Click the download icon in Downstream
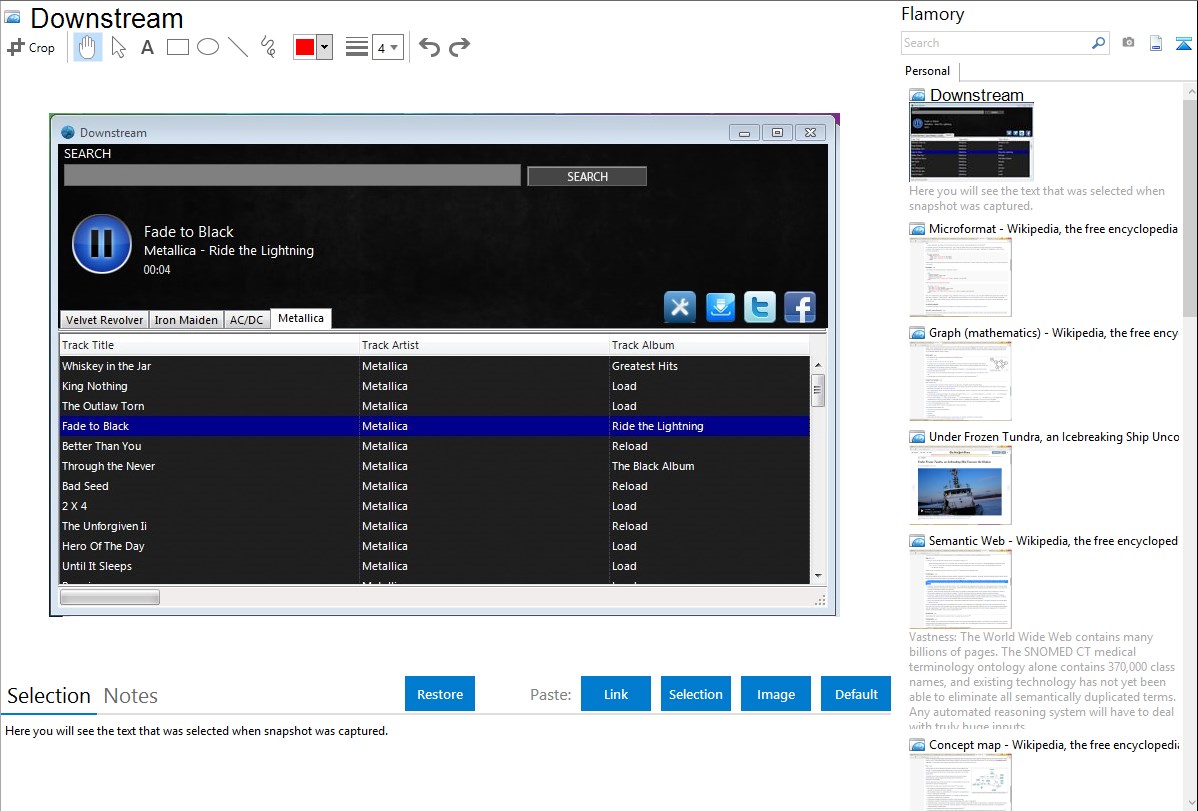Image resolution: width=1198 pixels, height=811 pixels. 720,307
